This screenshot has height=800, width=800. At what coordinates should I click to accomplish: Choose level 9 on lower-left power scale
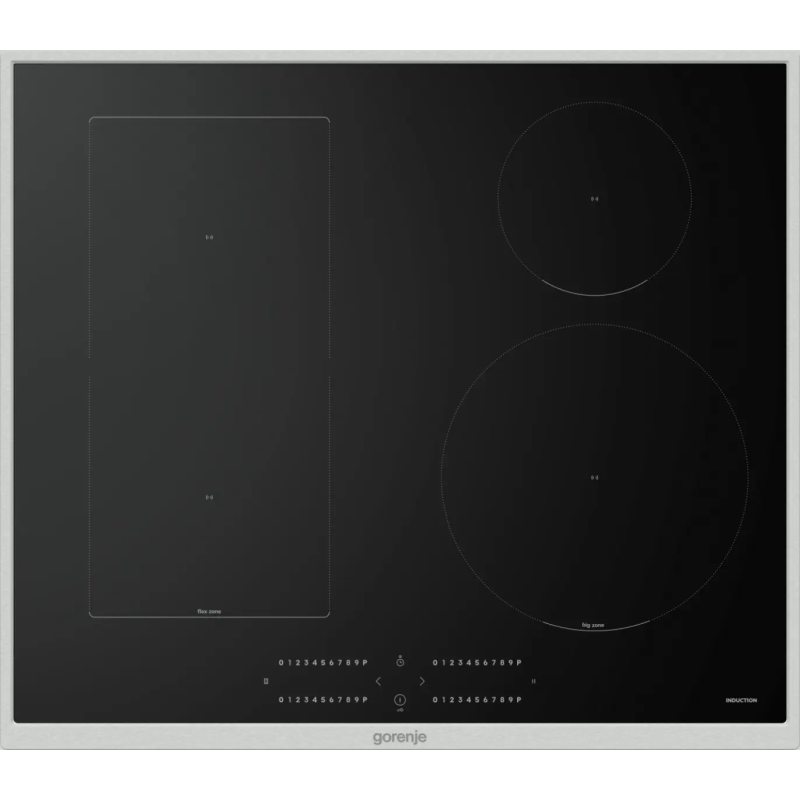pyautogui.click(x=357, y=699)
